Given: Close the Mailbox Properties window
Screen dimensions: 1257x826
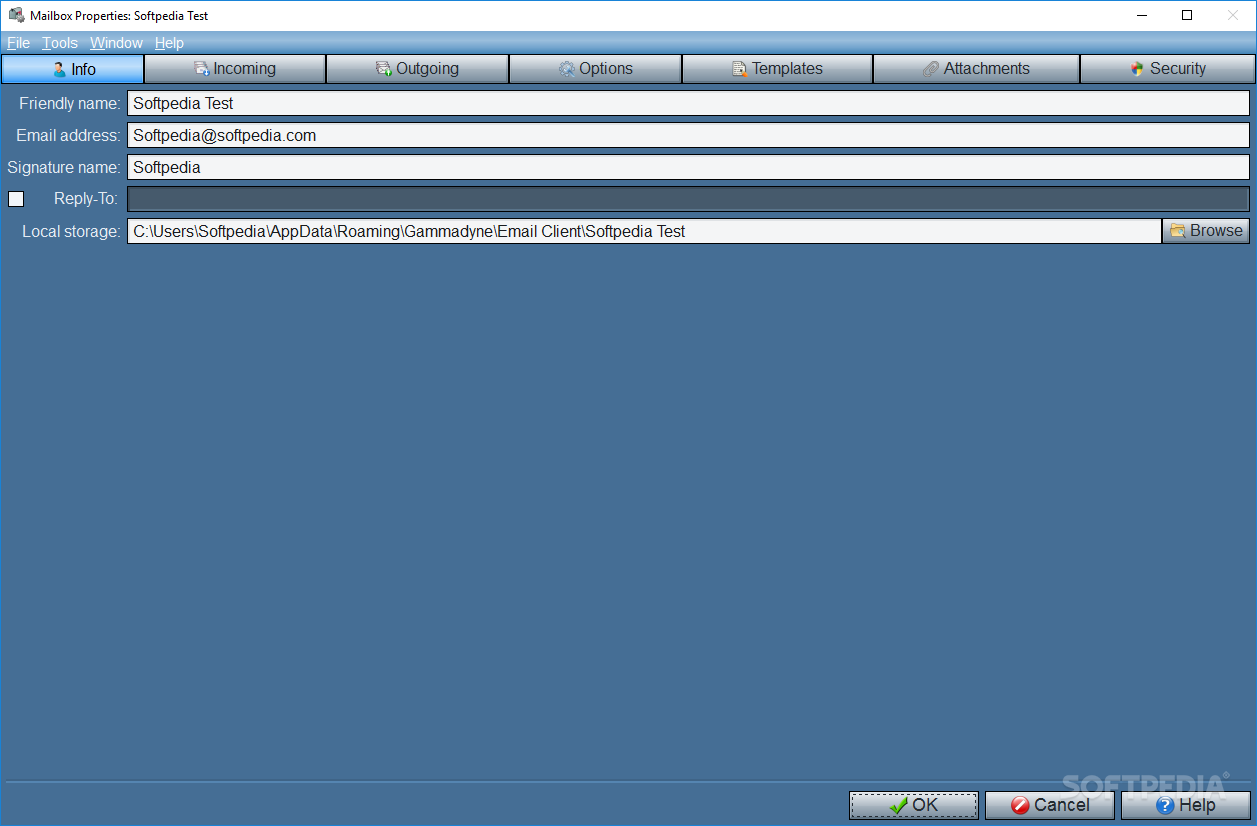Looking at the screenshot, I should pos(1232,15).
